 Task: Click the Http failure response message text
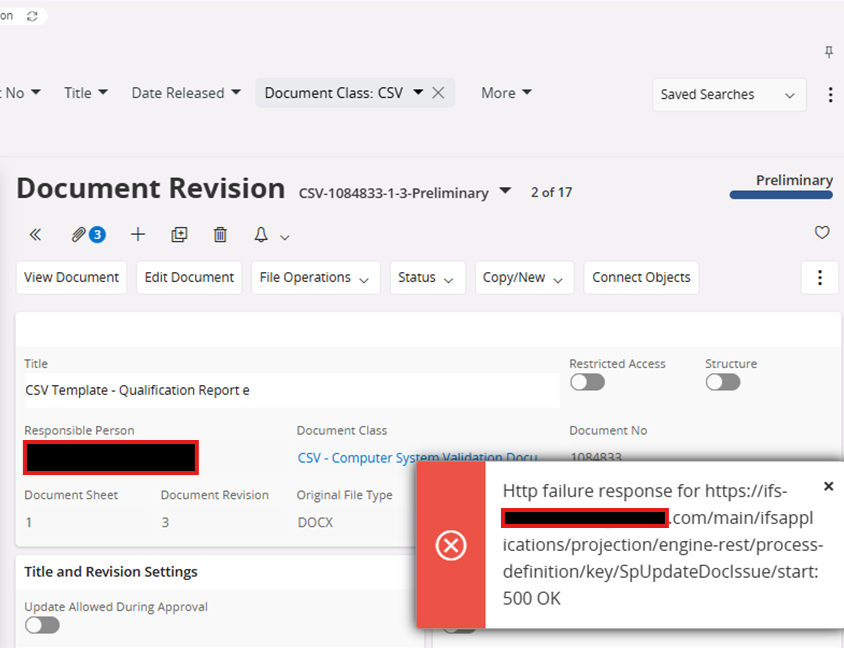[663, 545]
